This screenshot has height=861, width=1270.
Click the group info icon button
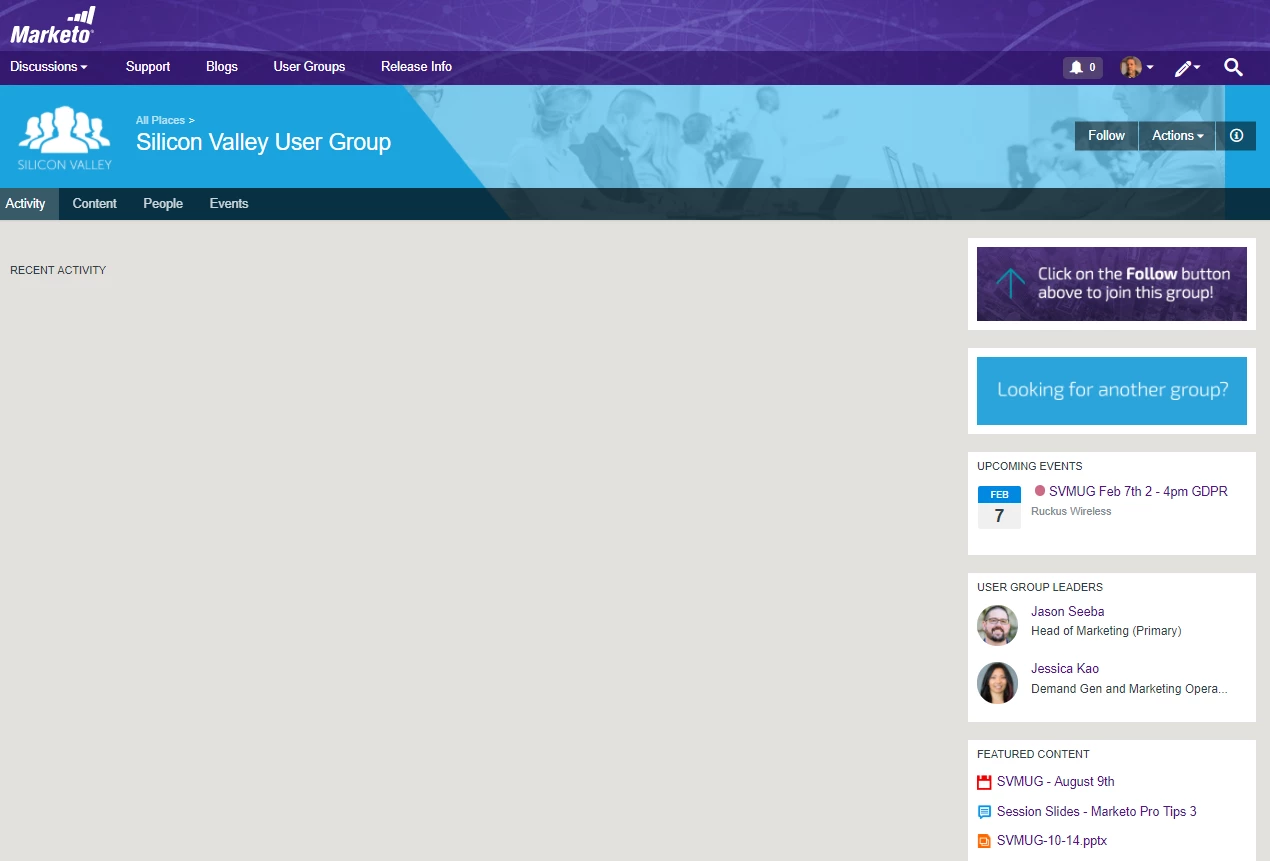1236,136
